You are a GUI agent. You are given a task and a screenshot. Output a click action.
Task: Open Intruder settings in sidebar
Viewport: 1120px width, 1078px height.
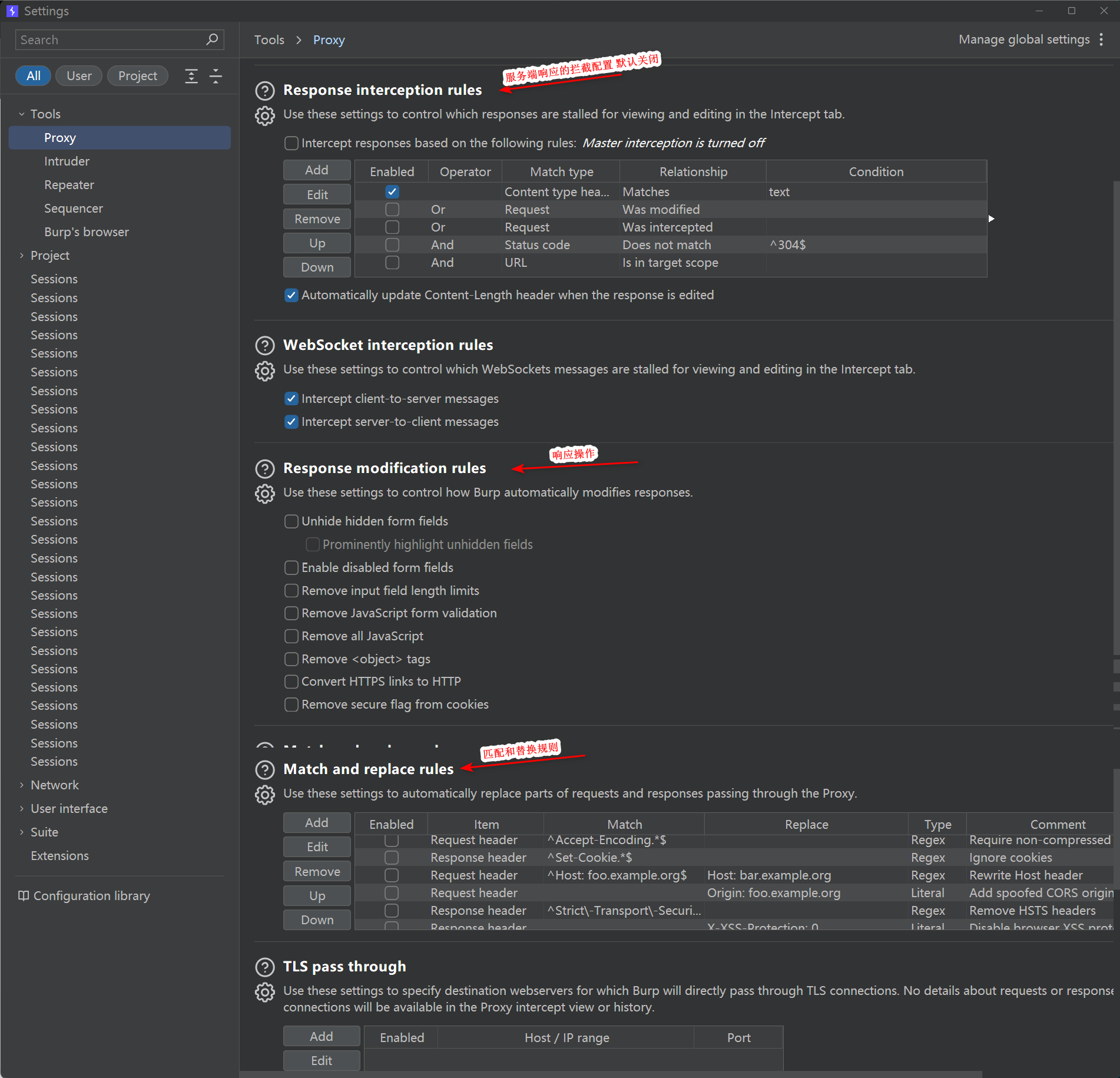[x=67, y=161]
